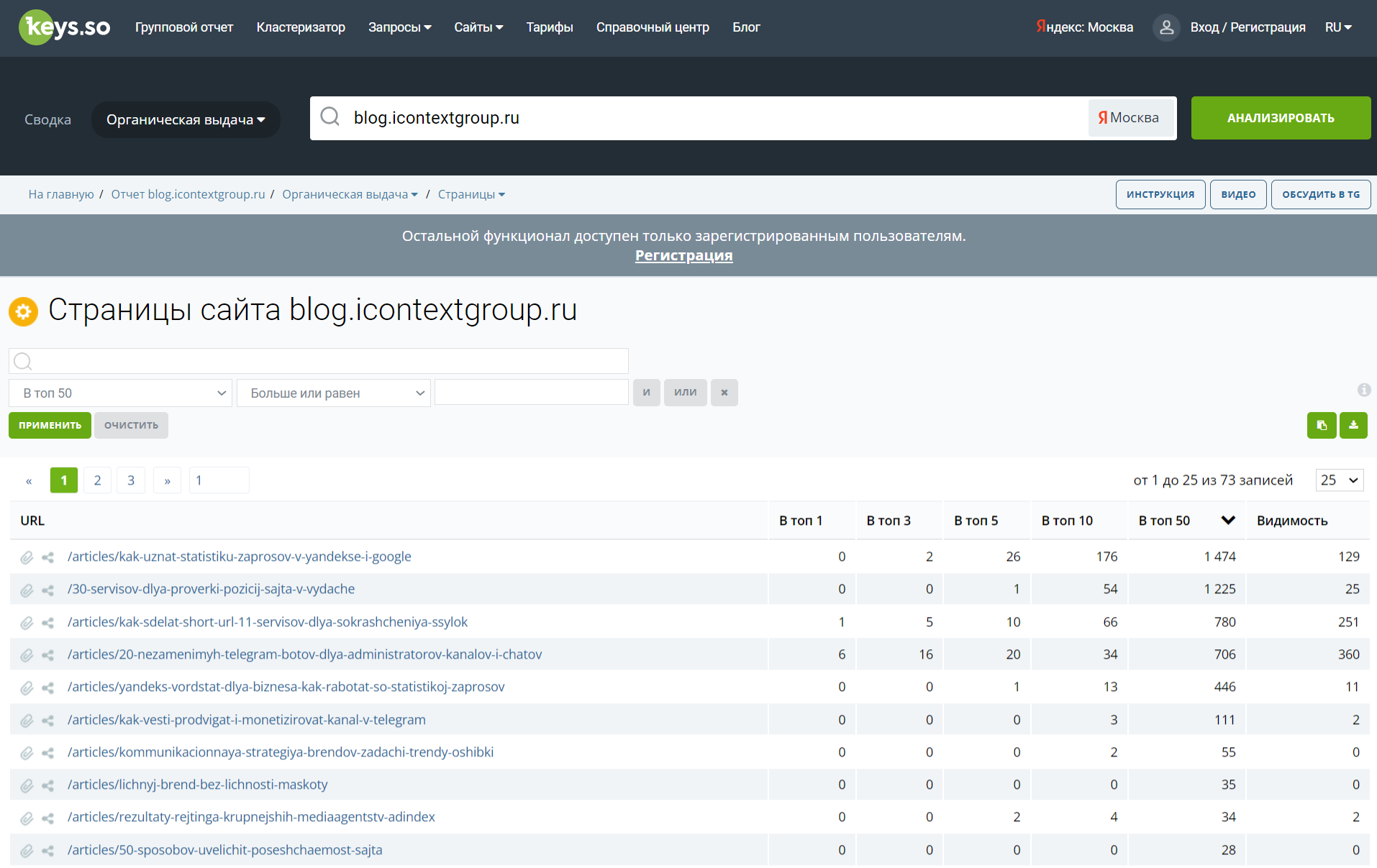This screenshot has width=1377, height=868.
Task: Open Кластеризатор menu item
Action: (301, 27)
